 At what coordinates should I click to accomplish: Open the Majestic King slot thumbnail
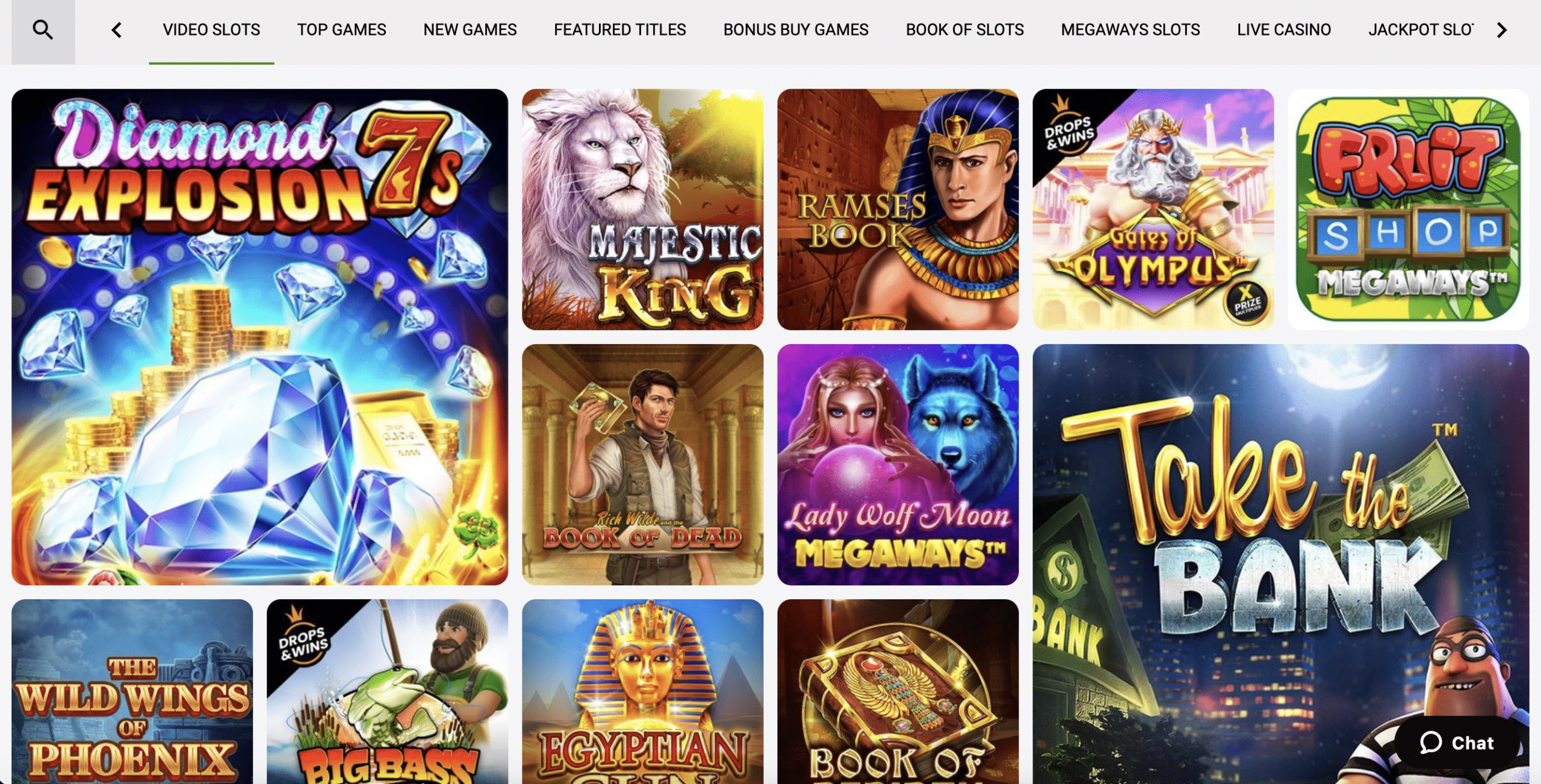pyautogui.click(x=642, y=209)
